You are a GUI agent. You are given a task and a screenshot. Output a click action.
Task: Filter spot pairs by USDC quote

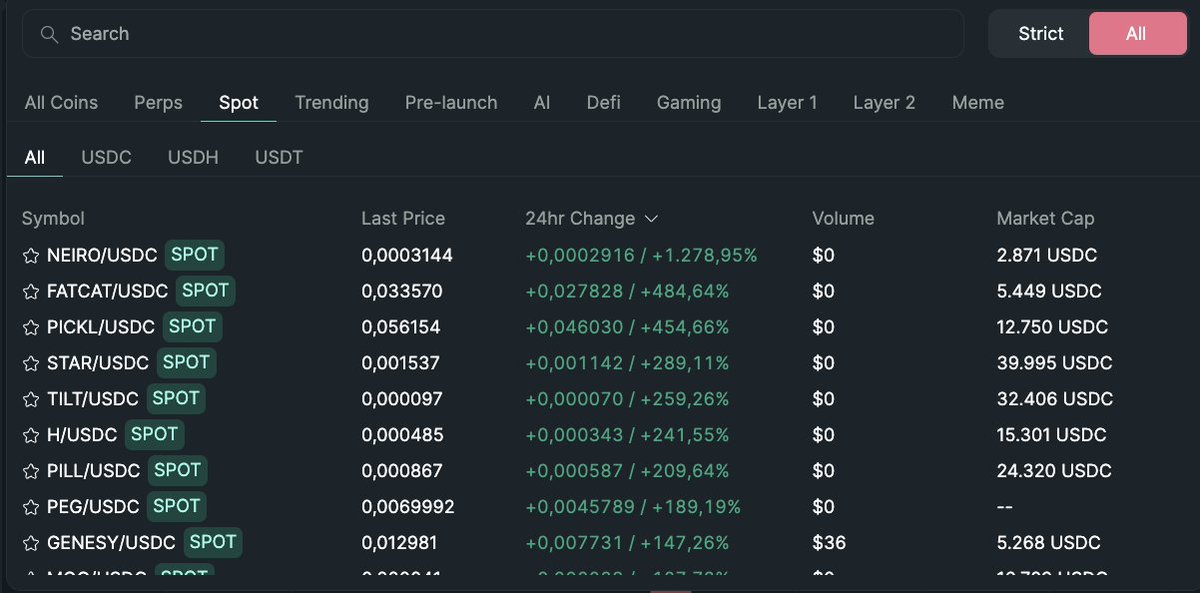coord(106,158)
